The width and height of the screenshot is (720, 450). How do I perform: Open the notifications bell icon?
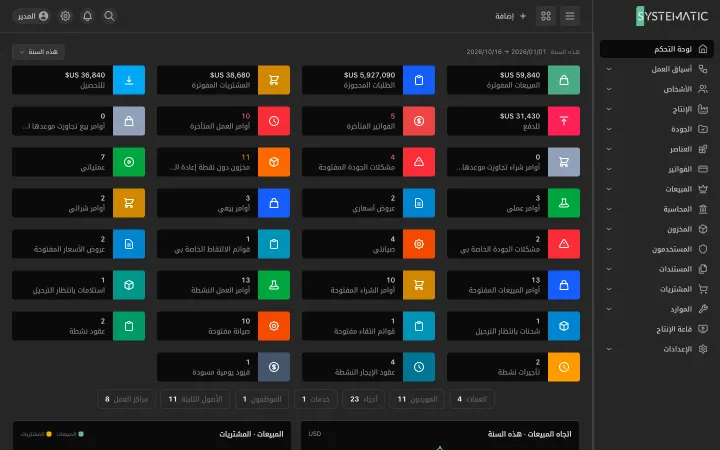[87, 16]
